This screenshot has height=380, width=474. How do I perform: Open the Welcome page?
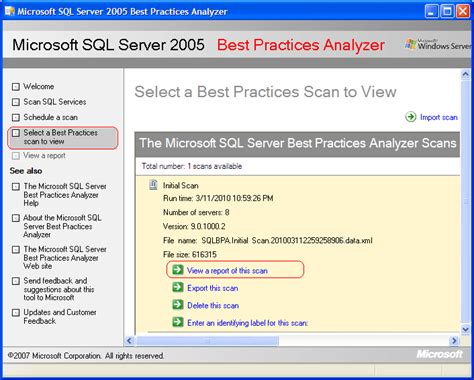click(38, 86)
